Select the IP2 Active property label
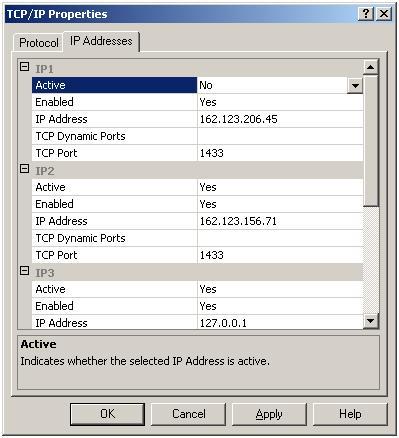Screen dimensions: 399x438 (50, 187)
